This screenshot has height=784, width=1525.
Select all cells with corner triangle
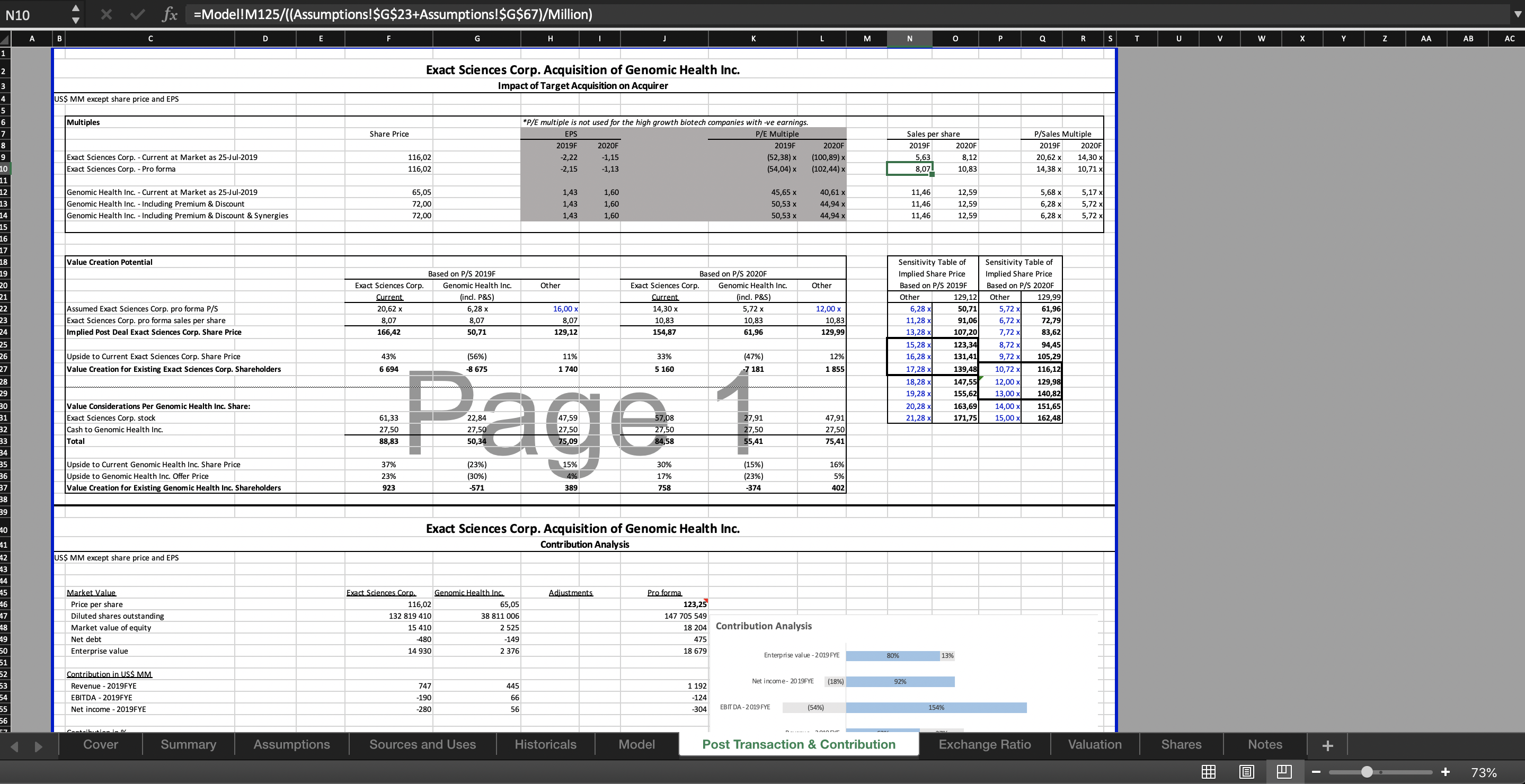tap(5, 39)
